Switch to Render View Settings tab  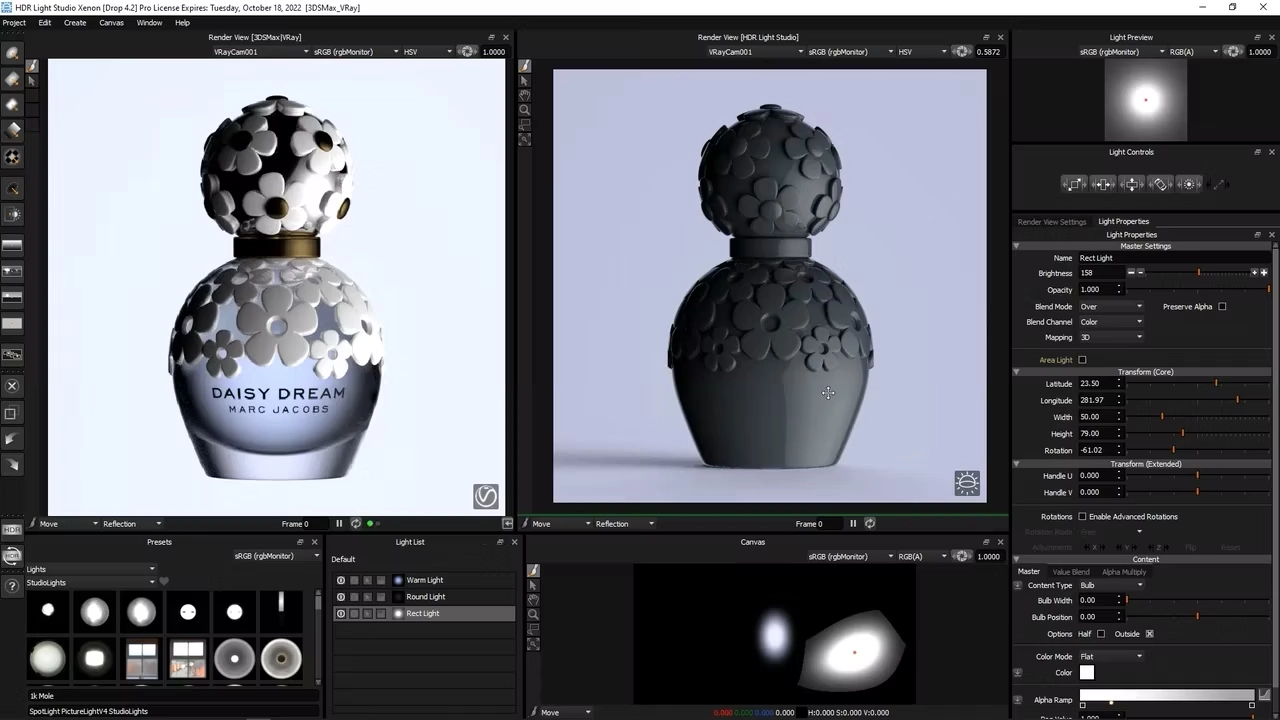pyautogui.click(x=1051, y=222)
